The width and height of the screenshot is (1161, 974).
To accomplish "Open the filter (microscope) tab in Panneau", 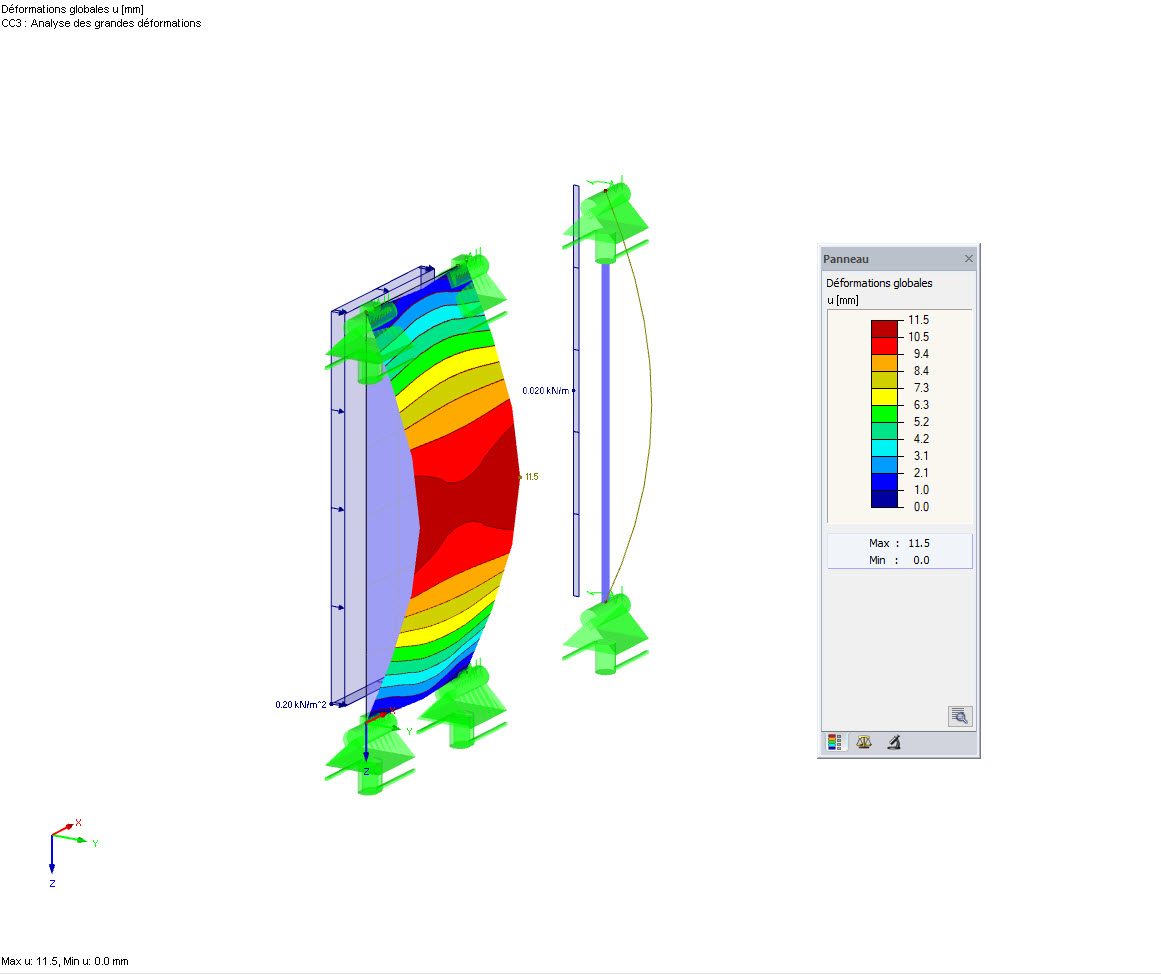I will coord(894,742).
